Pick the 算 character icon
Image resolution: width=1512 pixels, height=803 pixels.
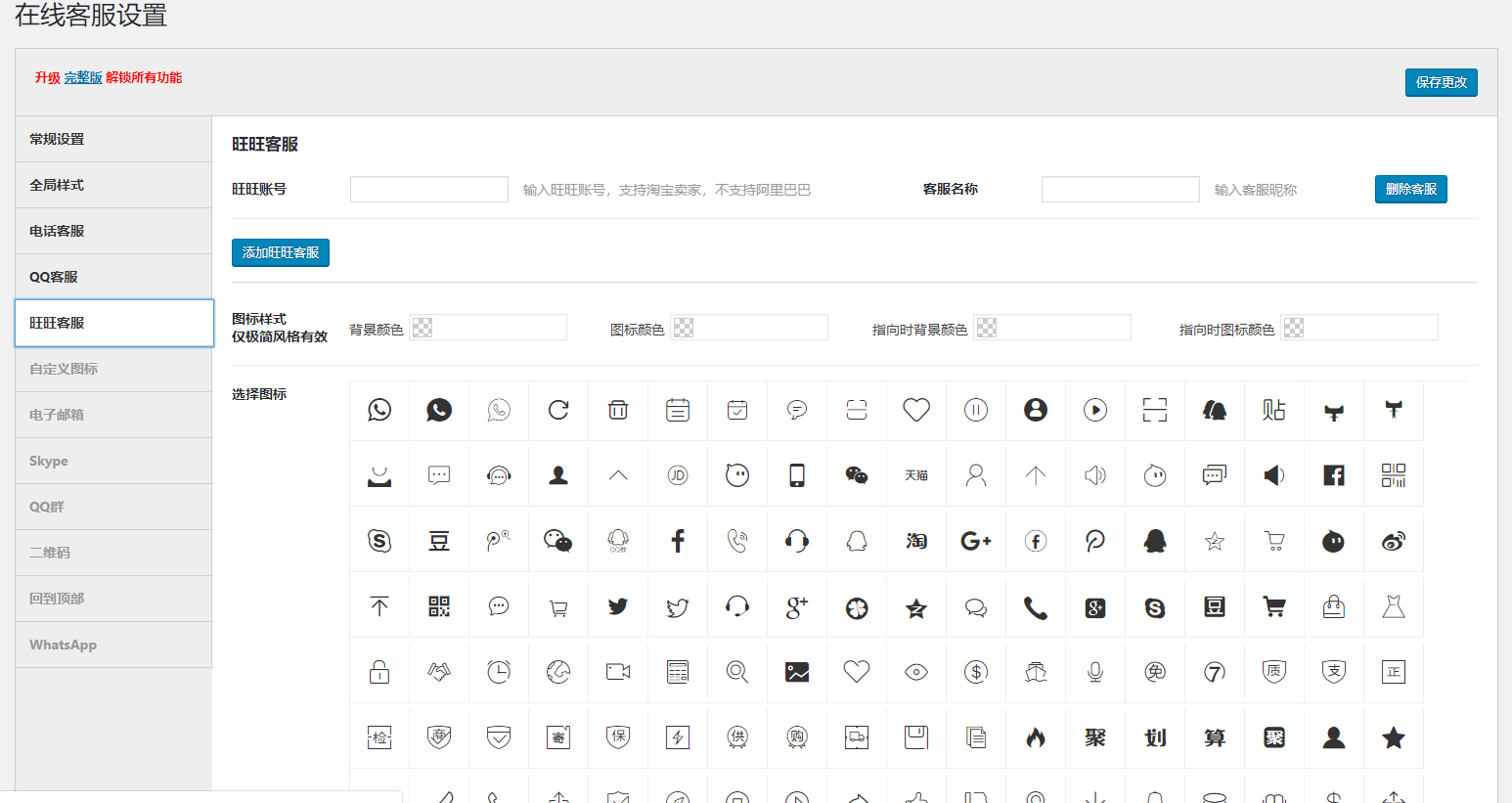pos(1215,737)
